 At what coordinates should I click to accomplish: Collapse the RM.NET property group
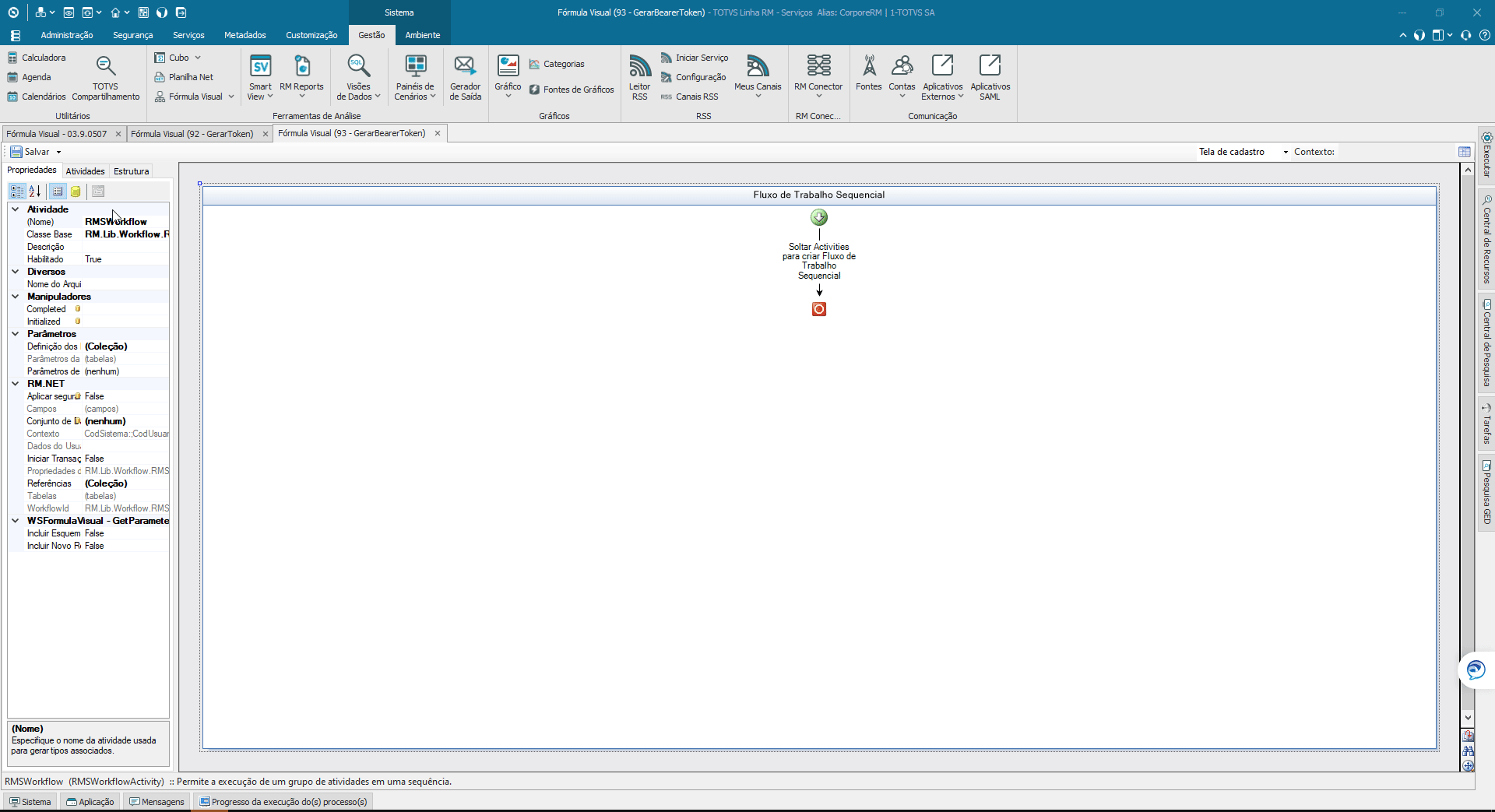15,384
